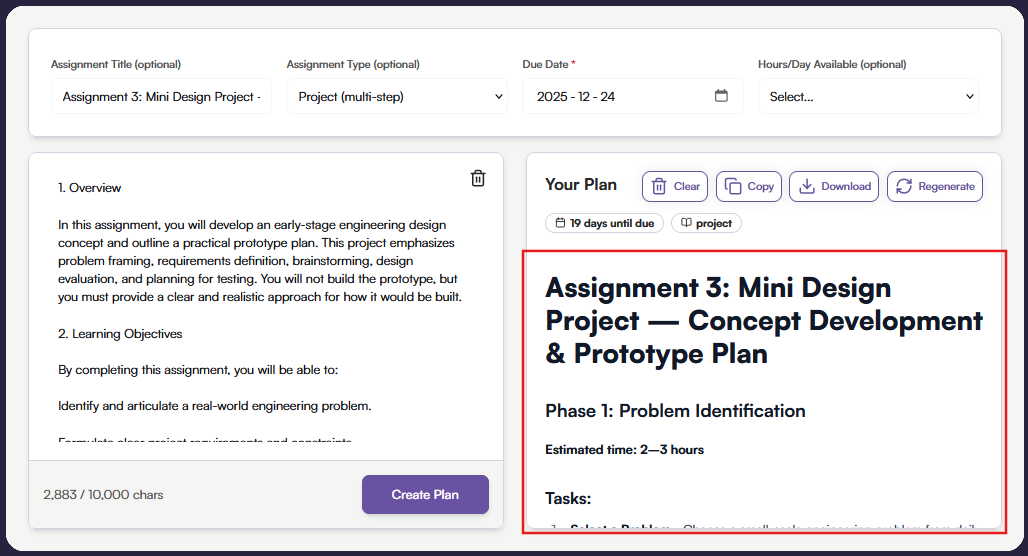The image size is (1028, 556).
Task: Click 'Identify and articulate a real-world engineering problem' line
Action: [x=214, y=406]
